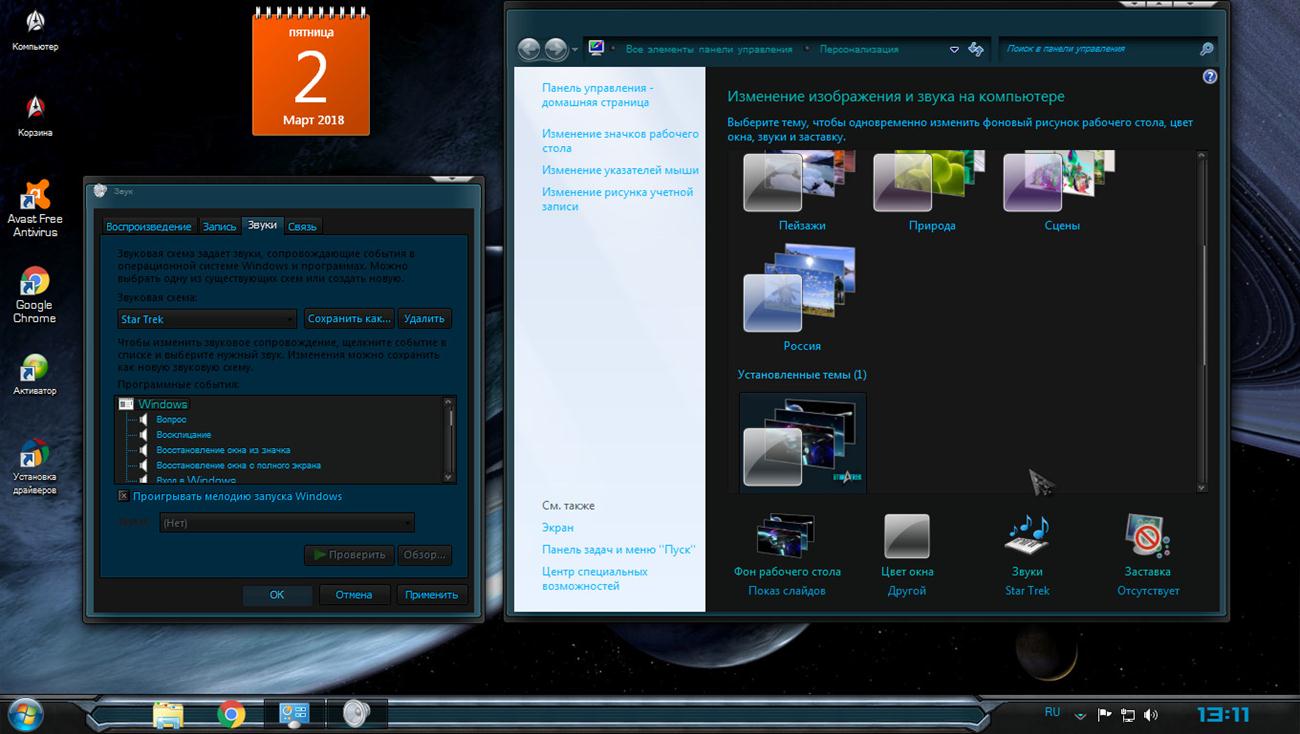Viewport: 1300px width, 734px height.
Task: Confirm Sound dialog with OK
Action: point(277,594)
